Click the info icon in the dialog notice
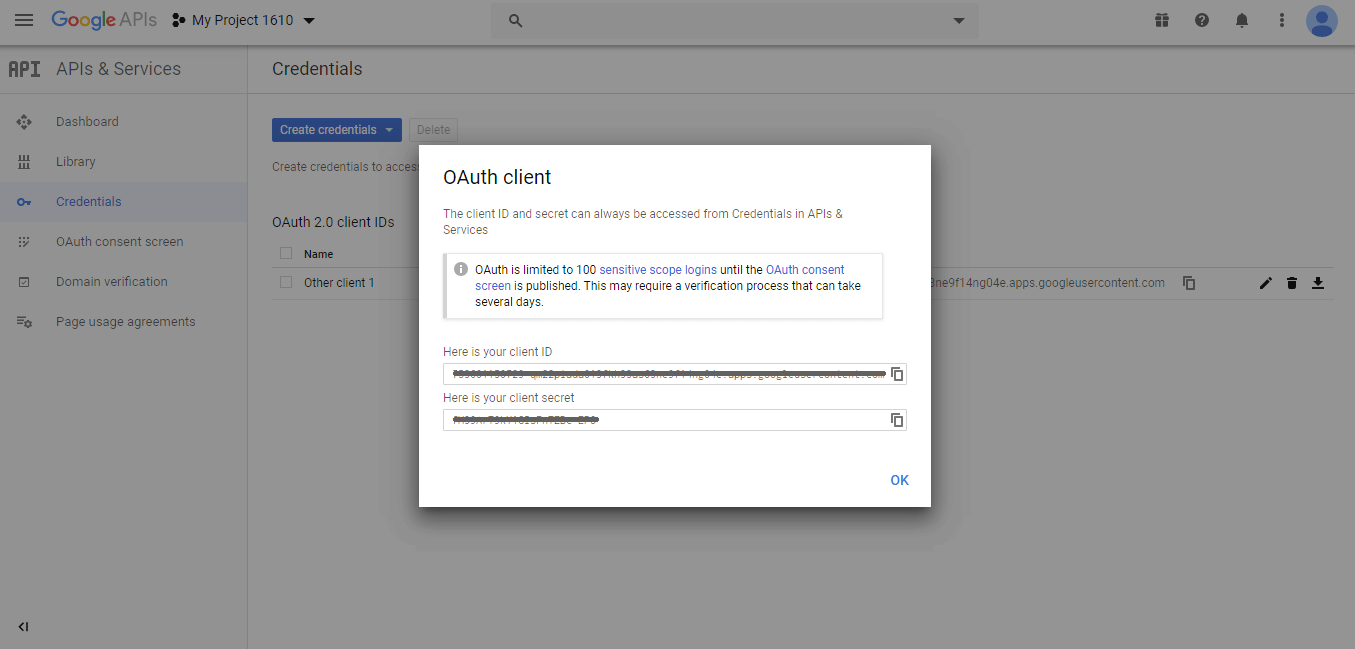This screenshot has width=1355, height=649. coord(461,269)
